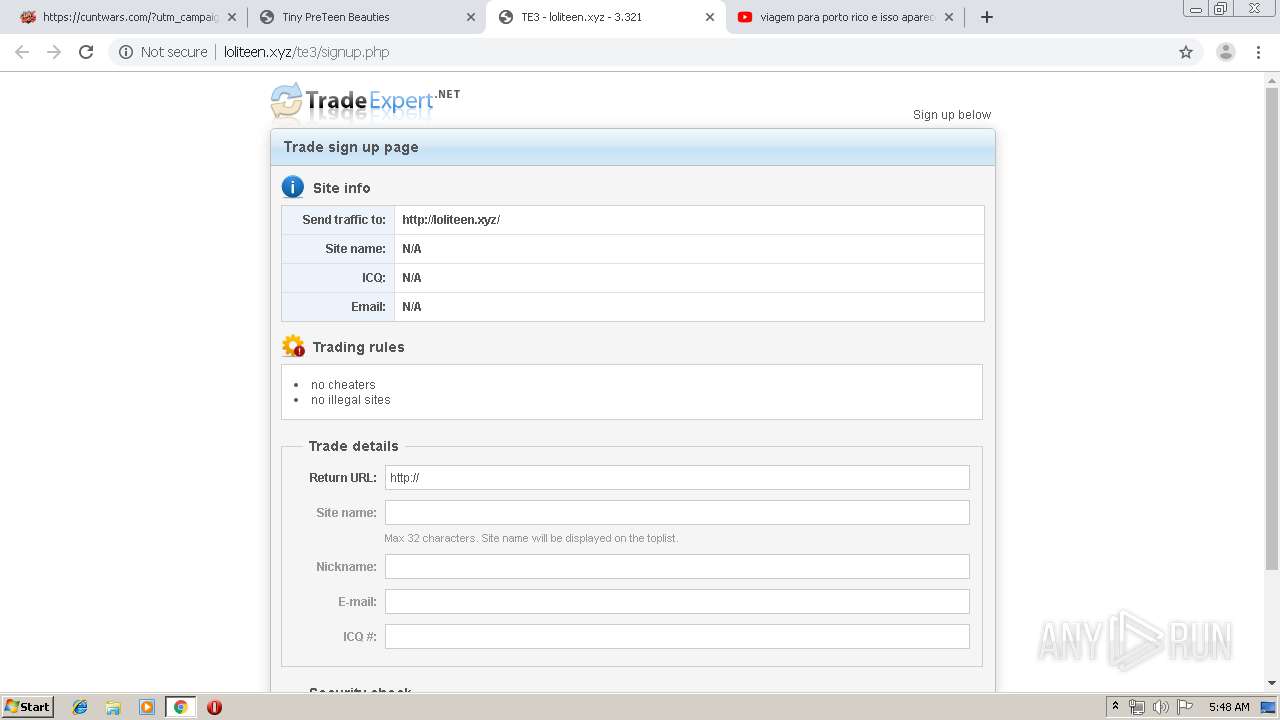Click the N/A value next to ICQ
The image size is (1280, 720).
(x=411, y=278)
